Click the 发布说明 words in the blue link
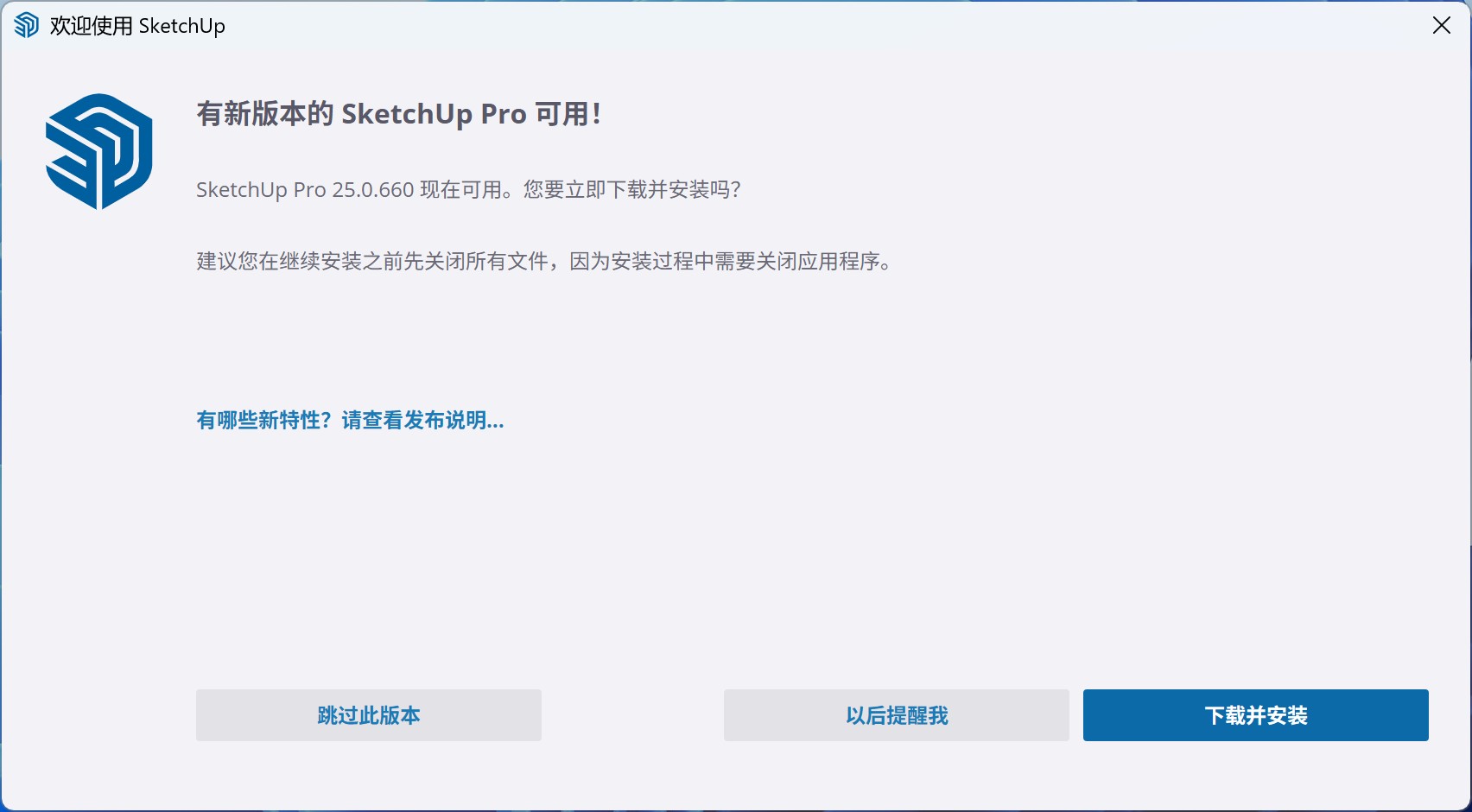This screenshot has width=1472, height=812. coord(445,421)
